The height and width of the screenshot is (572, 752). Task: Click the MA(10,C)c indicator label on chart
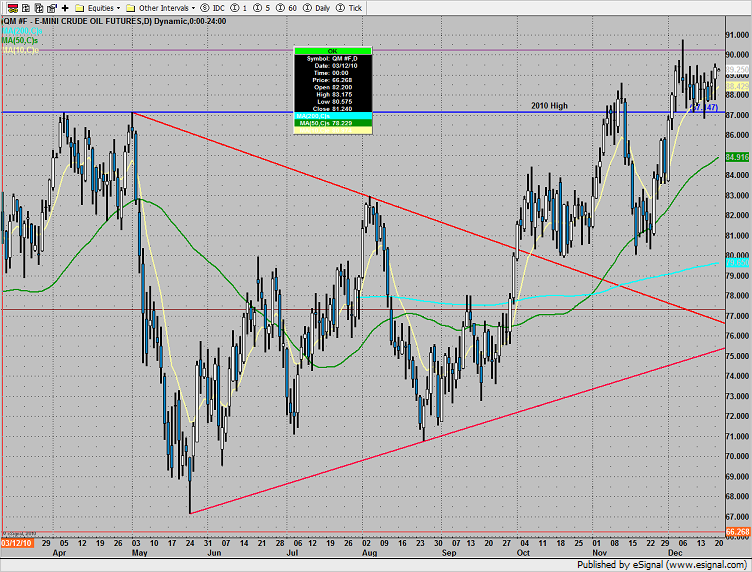[x=20, y=50]
